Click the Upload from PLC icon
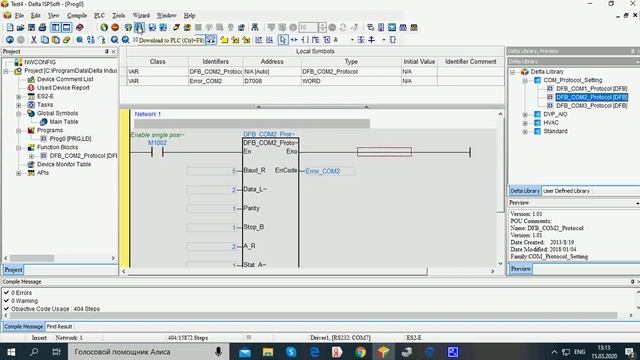Screen dimensions: 640x360 pyautogui.click(x=152, y=27)
